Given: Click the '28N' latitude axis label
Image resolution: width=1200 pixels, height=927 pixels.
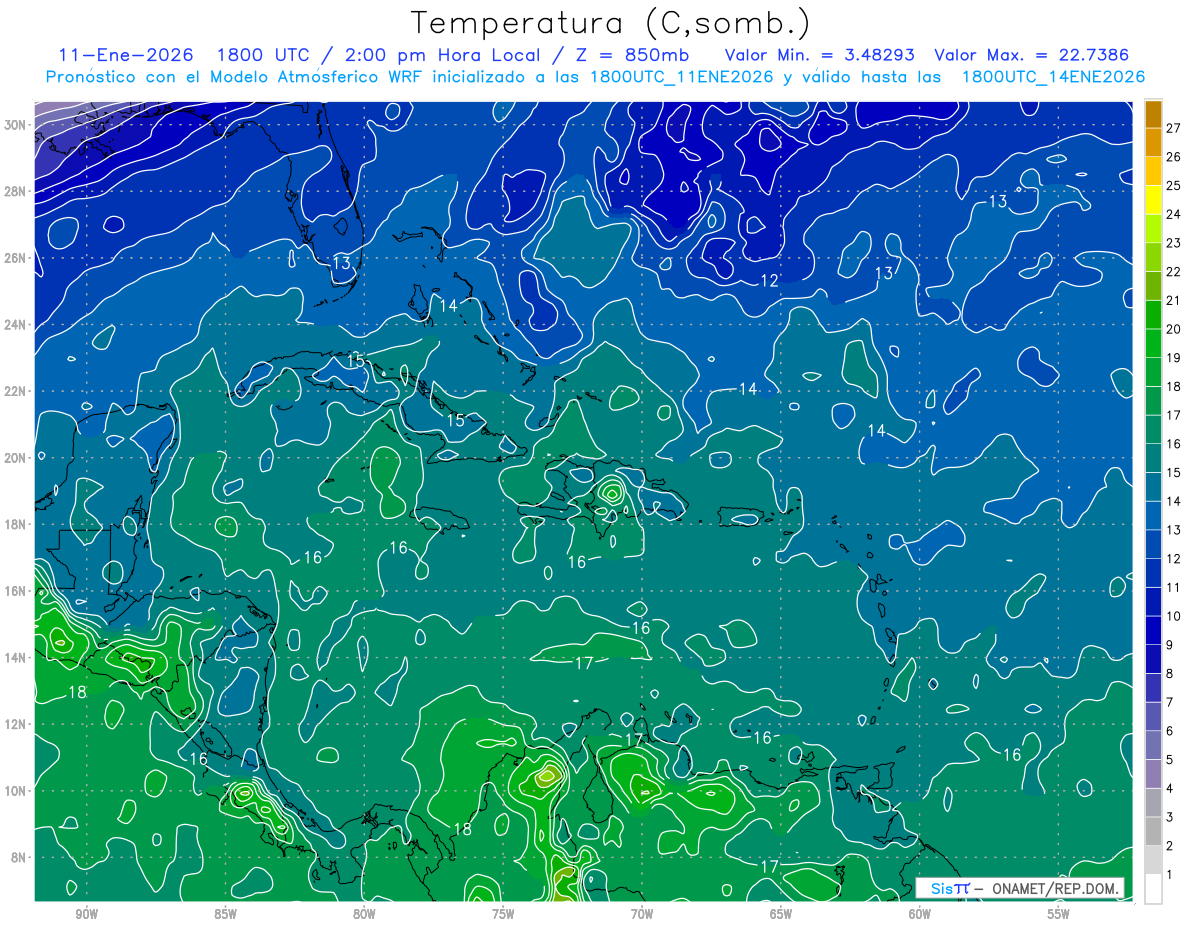Looking at the screenshot, I should (15, 191).
